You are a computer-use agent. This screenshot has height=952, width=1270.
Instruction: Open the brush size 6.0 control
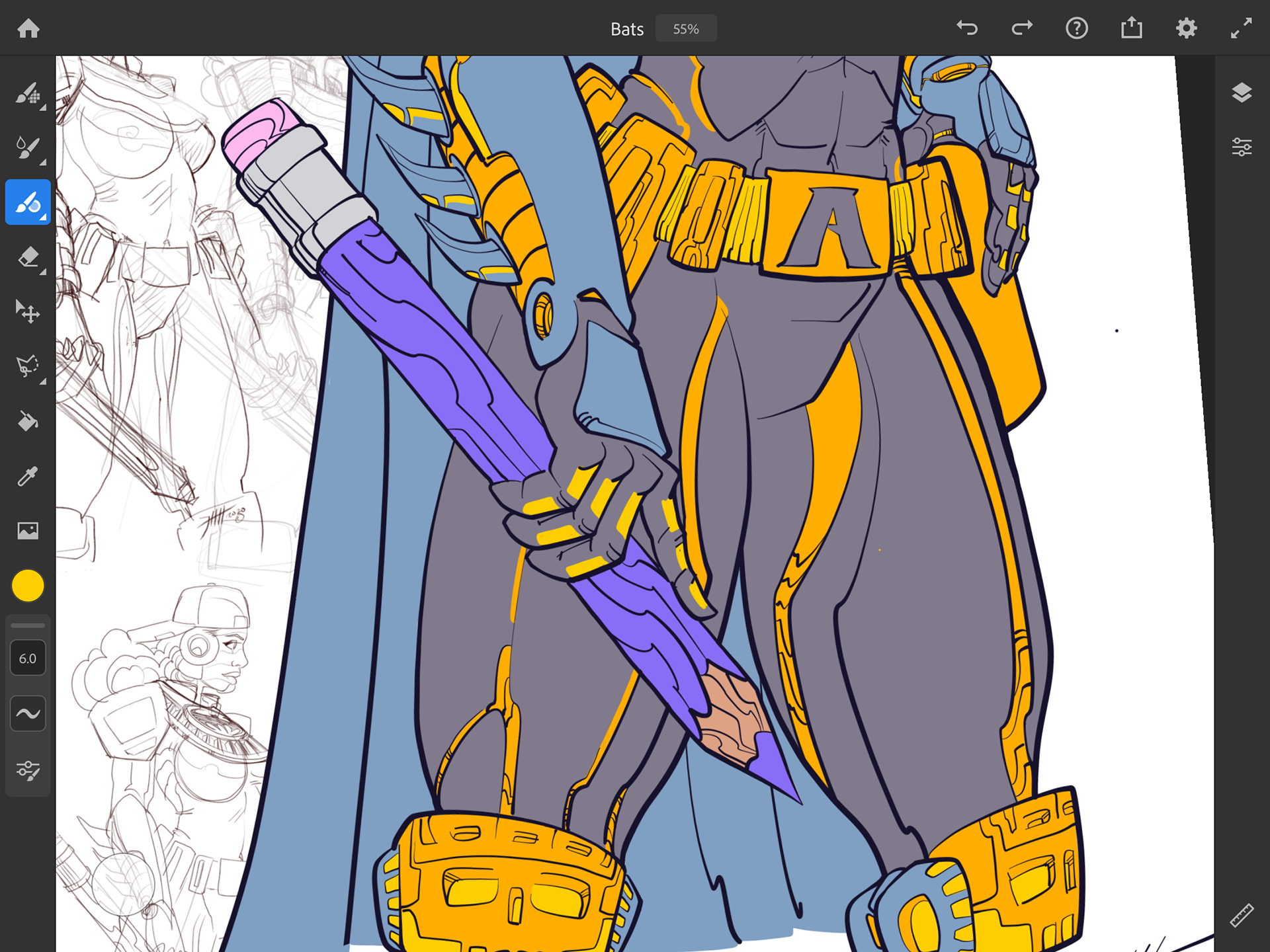point(28,658)
